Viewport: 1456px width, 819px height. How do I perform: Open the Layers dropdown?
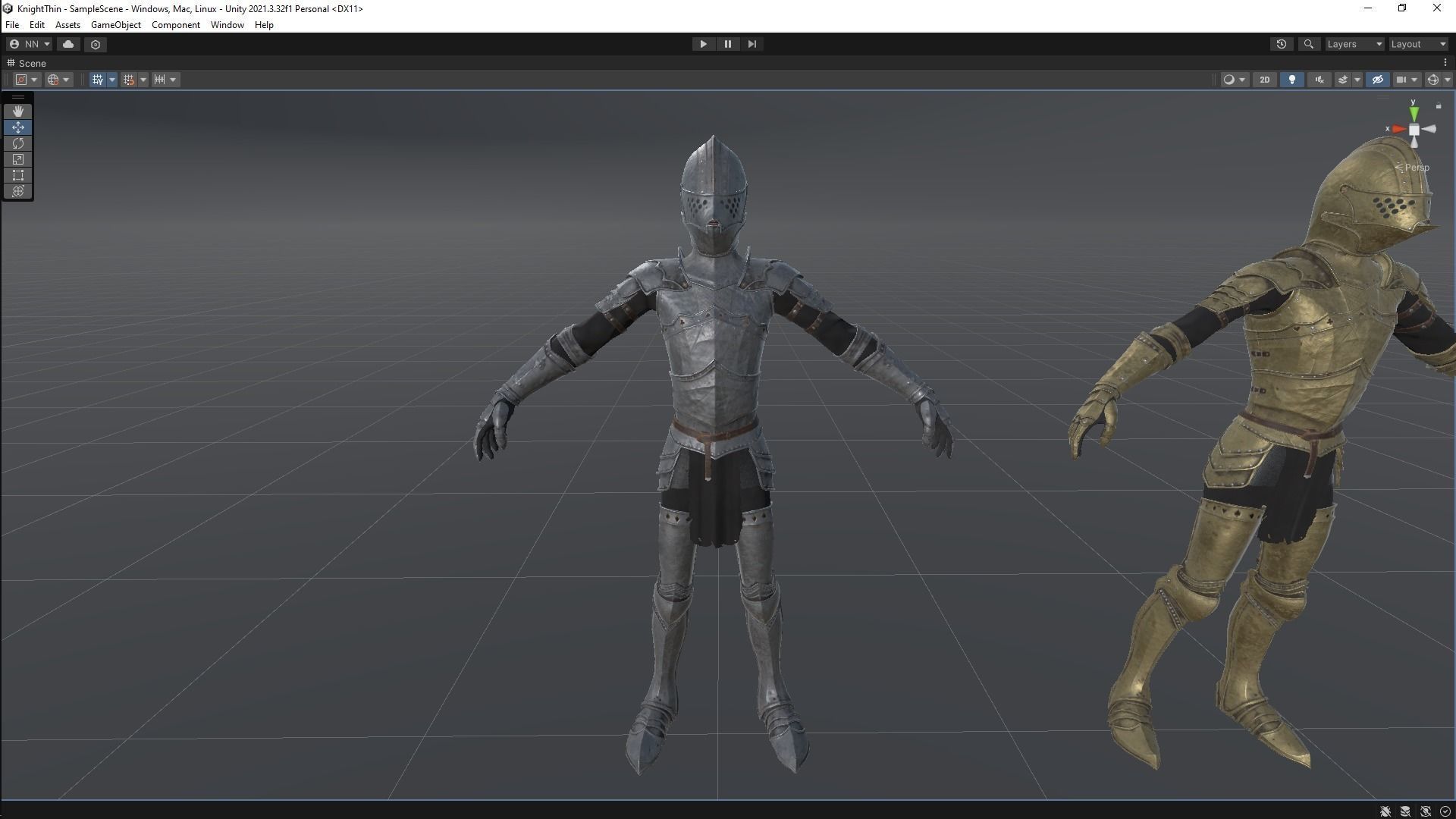pyautogui.click(x=1354, y=44)
